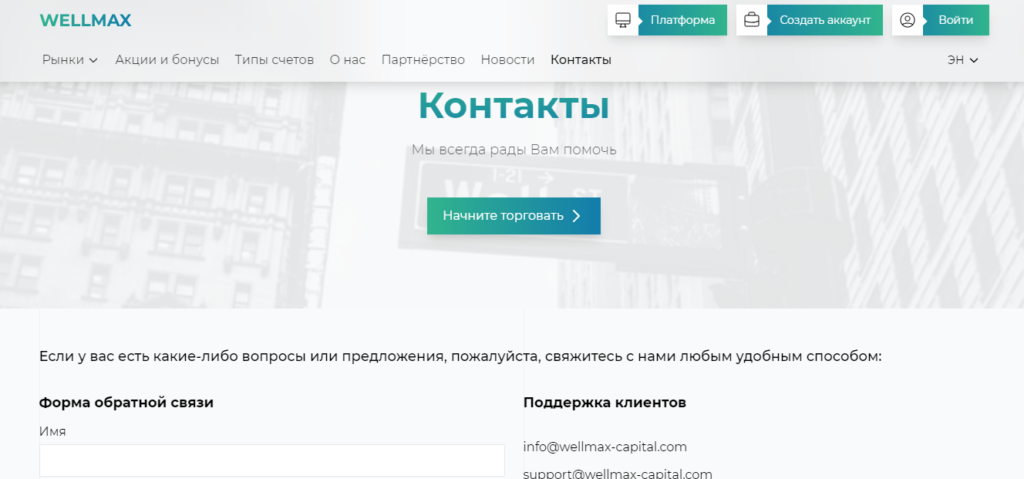1024x479 pixels.
Task: Click the briefcase icon beside Создать аккаунт
Action: [x=752, y=20]
